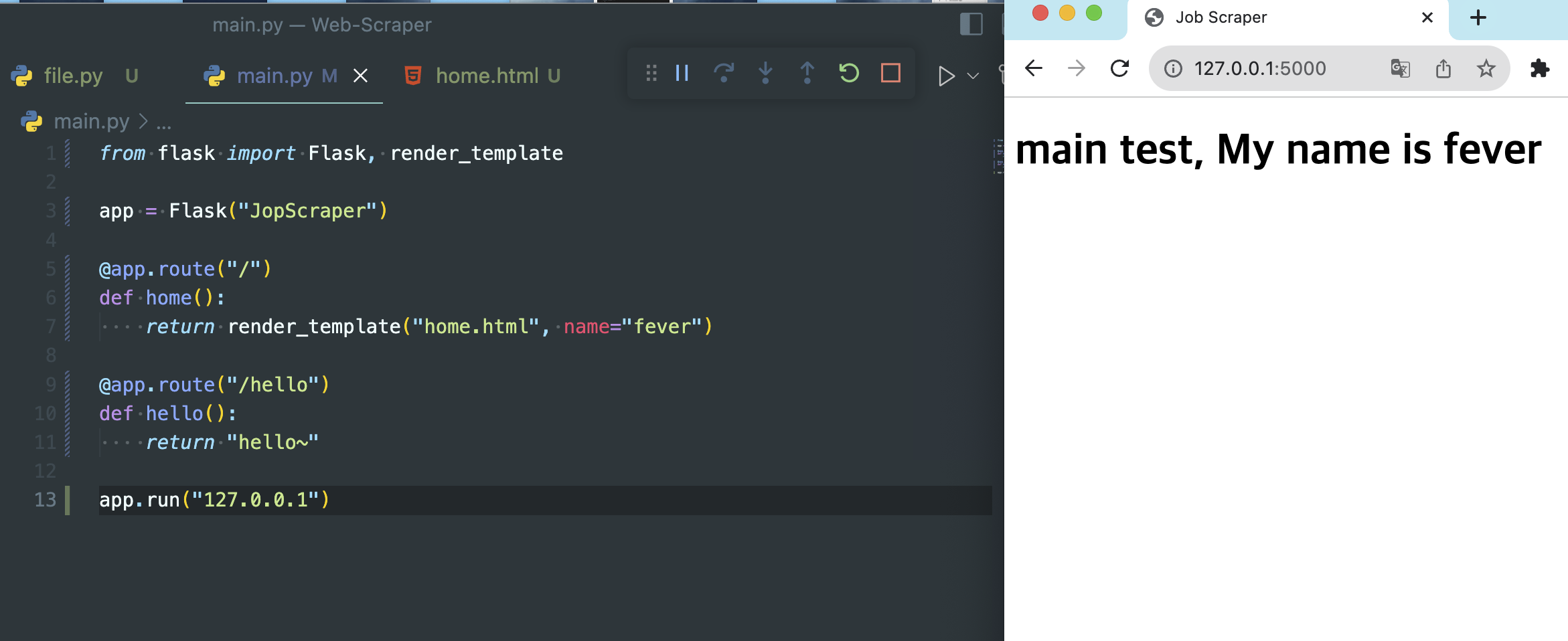Click the name="fever" argument
The height and width of the screenshot is (641, 1568).
(633, 327)
